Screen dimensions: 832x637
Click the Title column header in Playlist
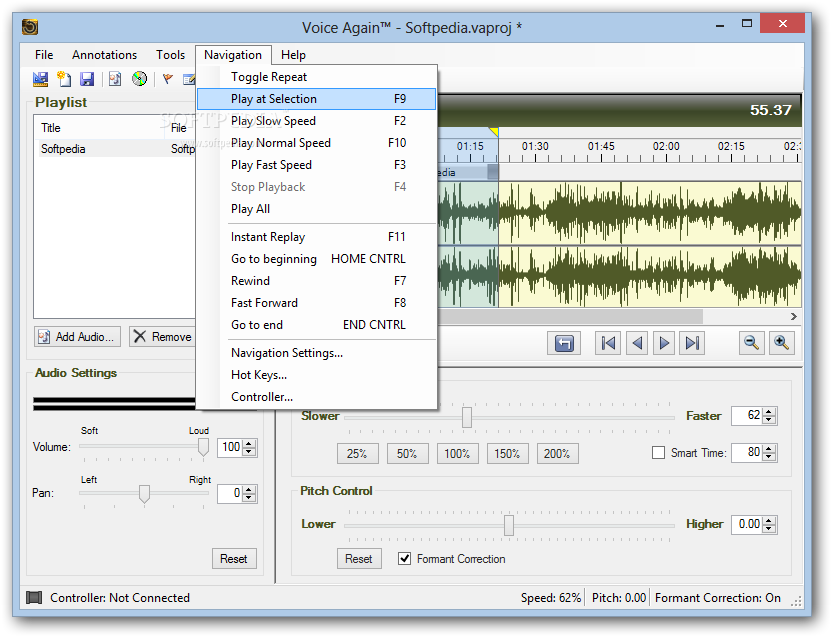tap(99, 127)
